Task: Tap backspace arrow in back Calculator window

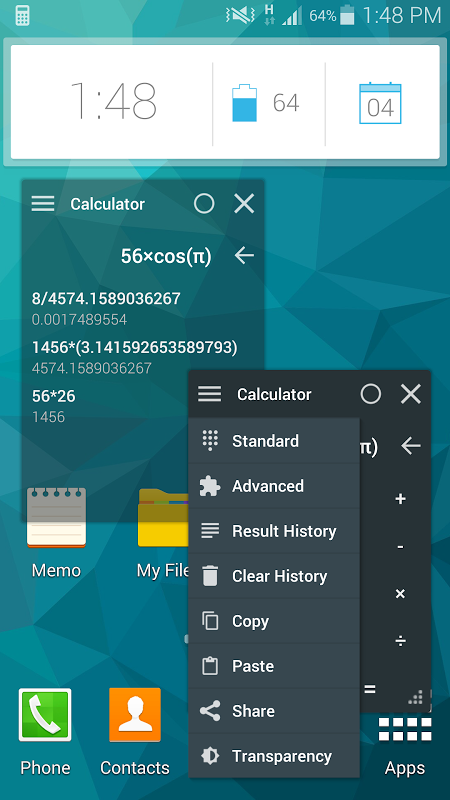Action: tap(244, 256)
